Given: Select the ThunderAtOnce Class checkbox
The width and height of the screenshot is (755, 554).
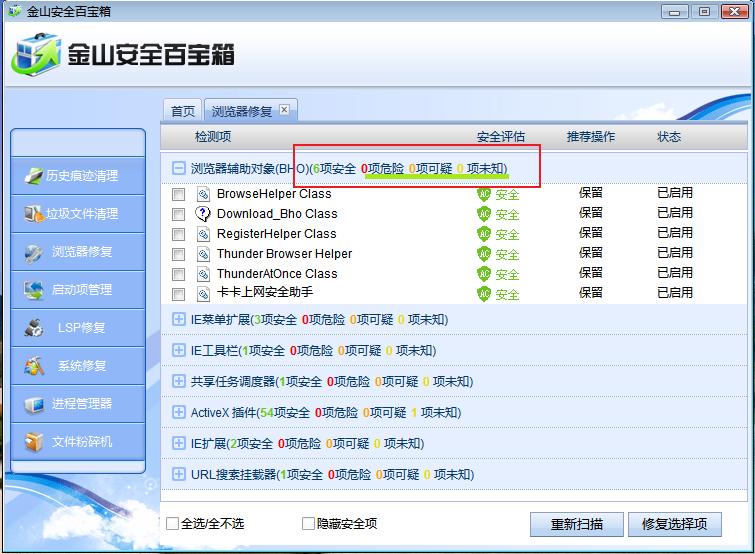Looking at the screenshot, I should click(178, 274).
